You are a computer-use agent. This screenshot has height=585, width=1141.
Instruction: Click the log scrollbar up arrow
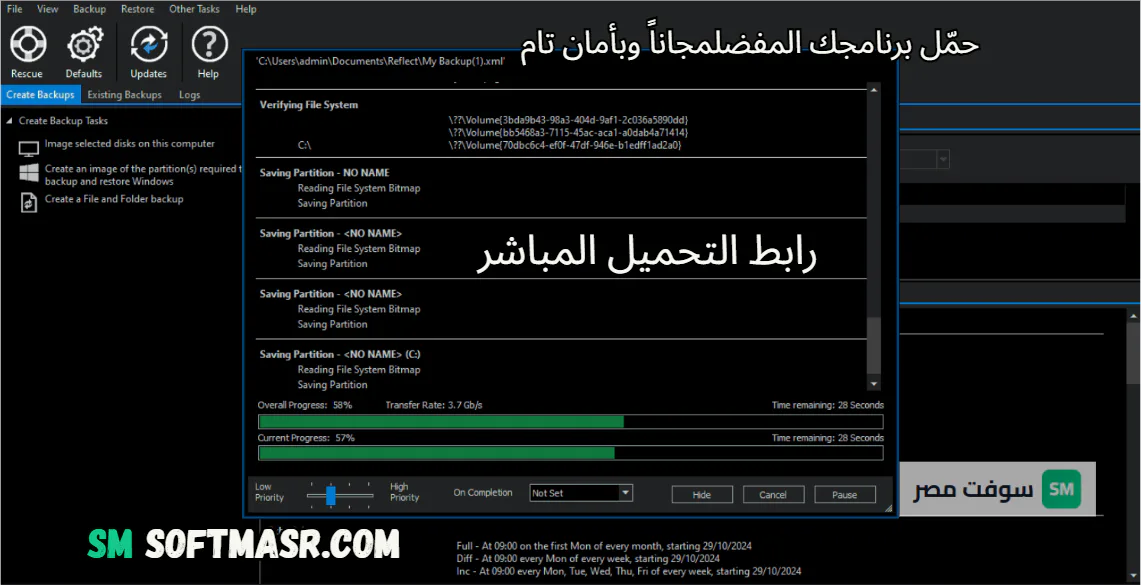click(x=874, y=89)
